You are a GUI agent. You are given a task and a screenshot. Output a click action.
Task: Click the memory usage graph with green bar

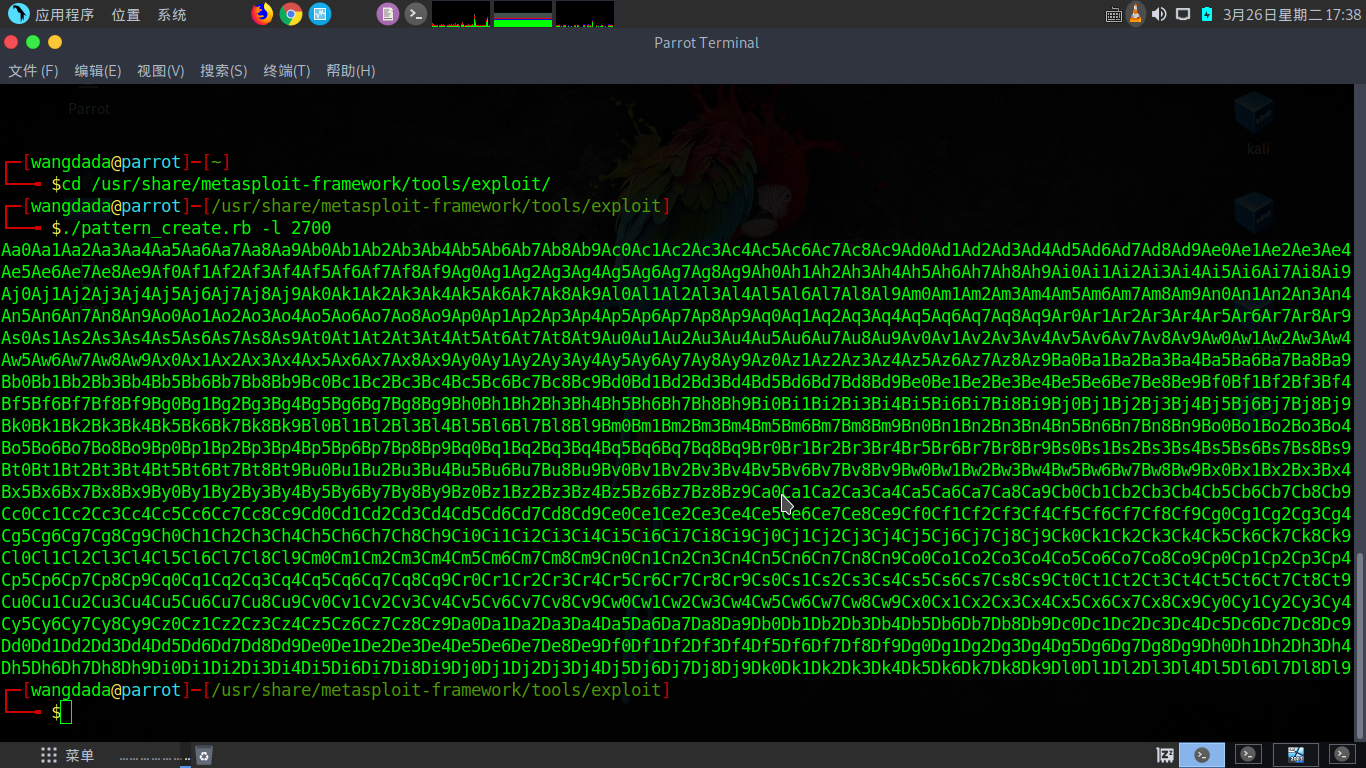click(x=523, y=14)
